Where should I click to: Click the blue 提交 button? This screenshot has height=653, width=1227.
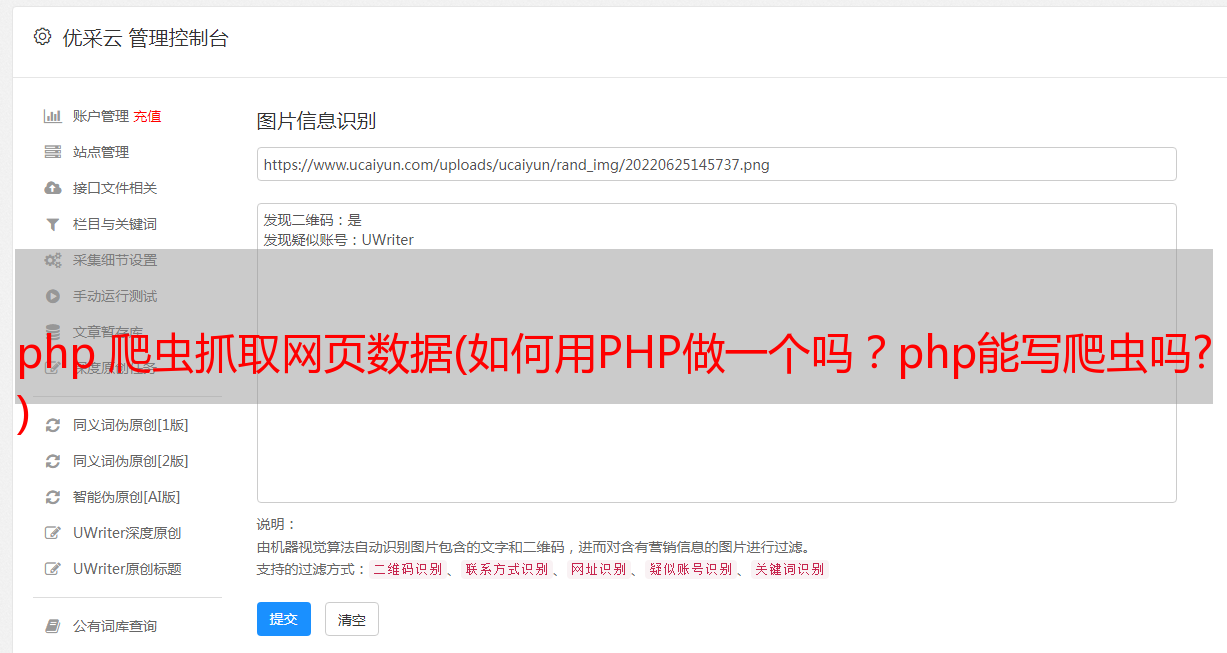point(284,619)
